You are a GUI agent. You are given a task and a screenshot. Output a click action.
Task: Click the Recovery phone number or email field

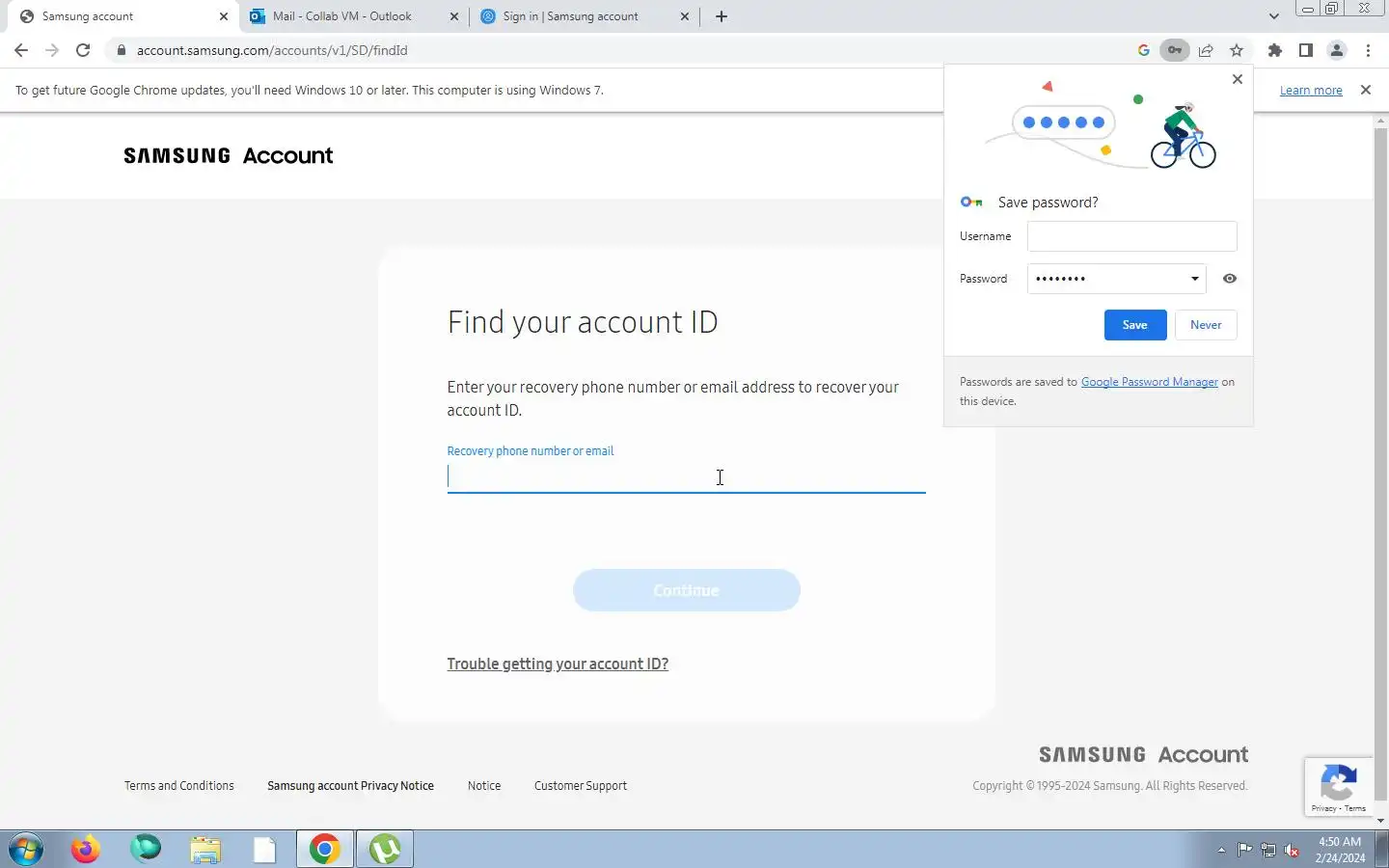tap(686, 477)
